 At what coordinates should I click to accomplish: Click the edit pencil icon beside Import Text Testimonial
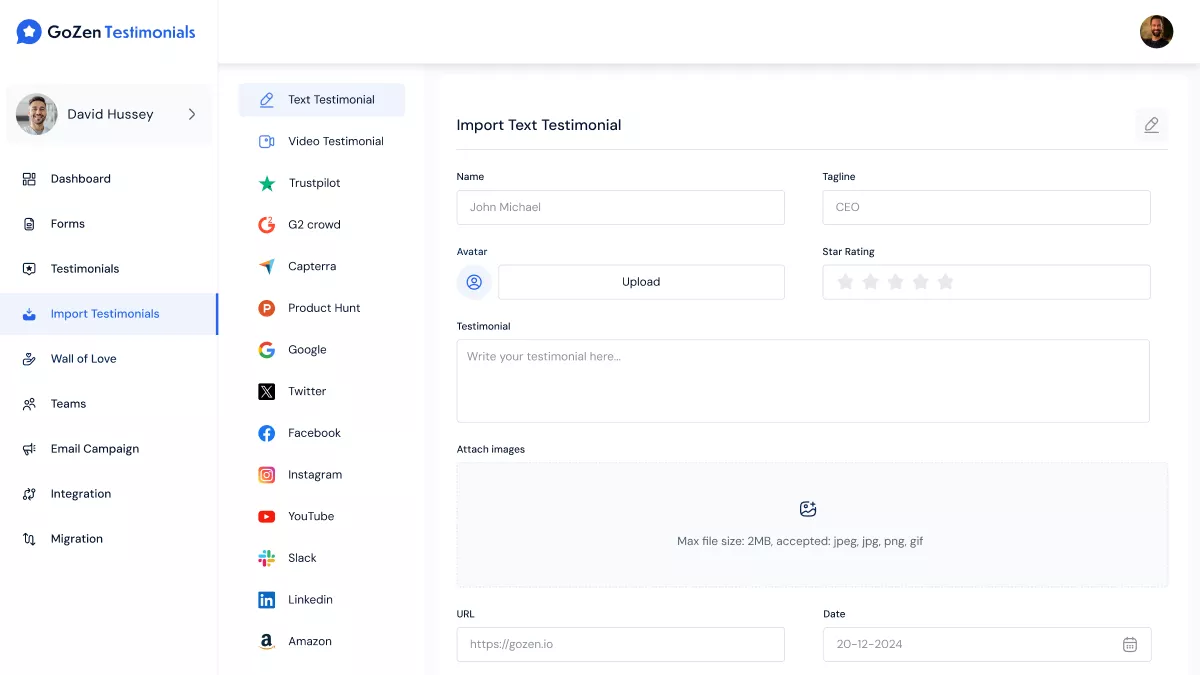click(x=1151, y=125)
